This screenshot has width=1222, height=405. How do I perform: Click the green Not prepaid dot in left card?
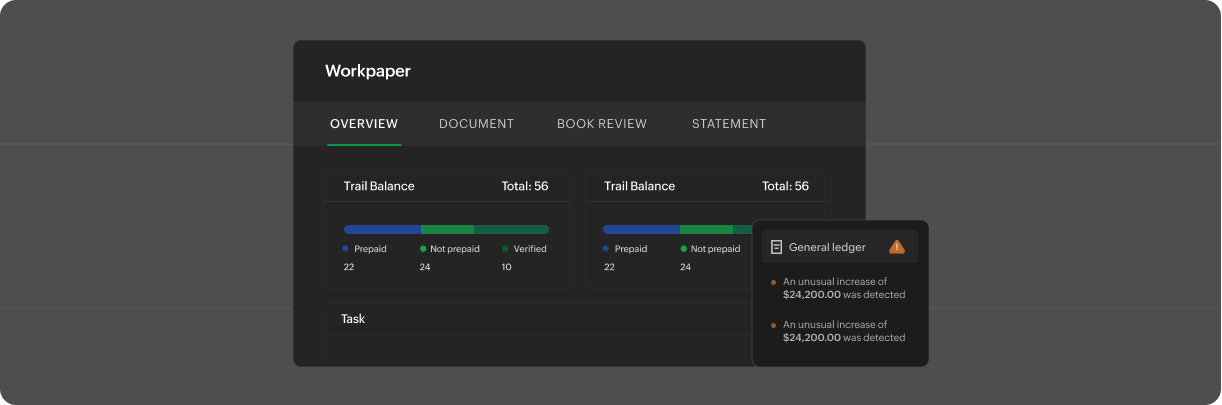coord(422,249)
